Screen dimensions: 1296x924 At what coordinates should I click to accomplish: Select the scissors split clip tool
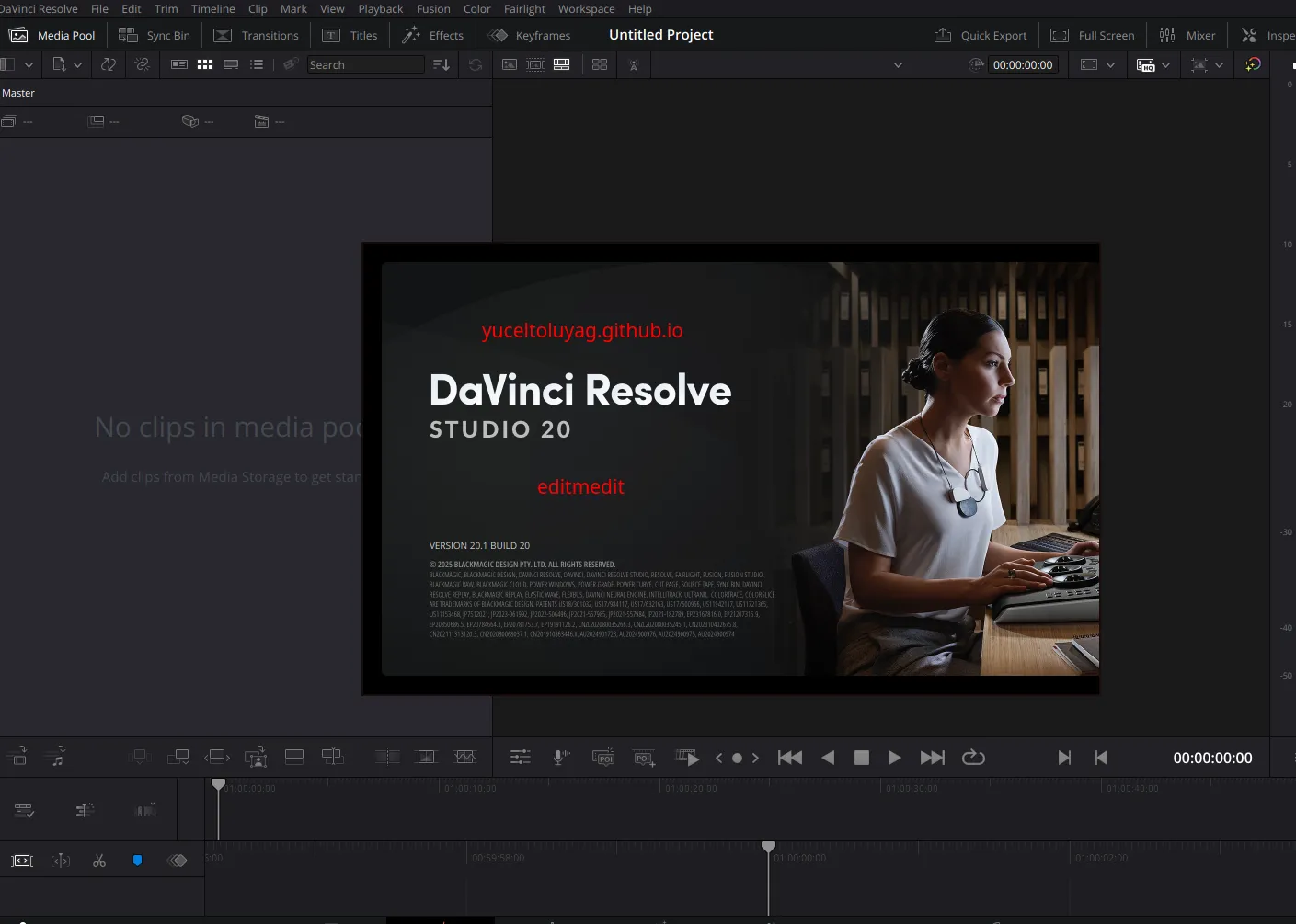tap(99, 861)
